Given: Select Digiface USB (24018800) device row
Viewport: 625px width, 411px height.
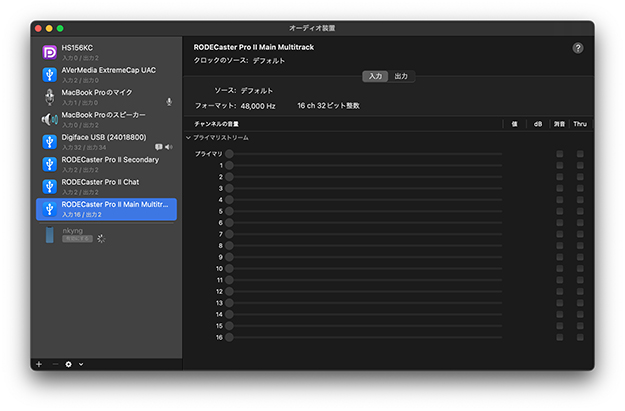Looking at the screenshot, I should (x=106, y=142).
